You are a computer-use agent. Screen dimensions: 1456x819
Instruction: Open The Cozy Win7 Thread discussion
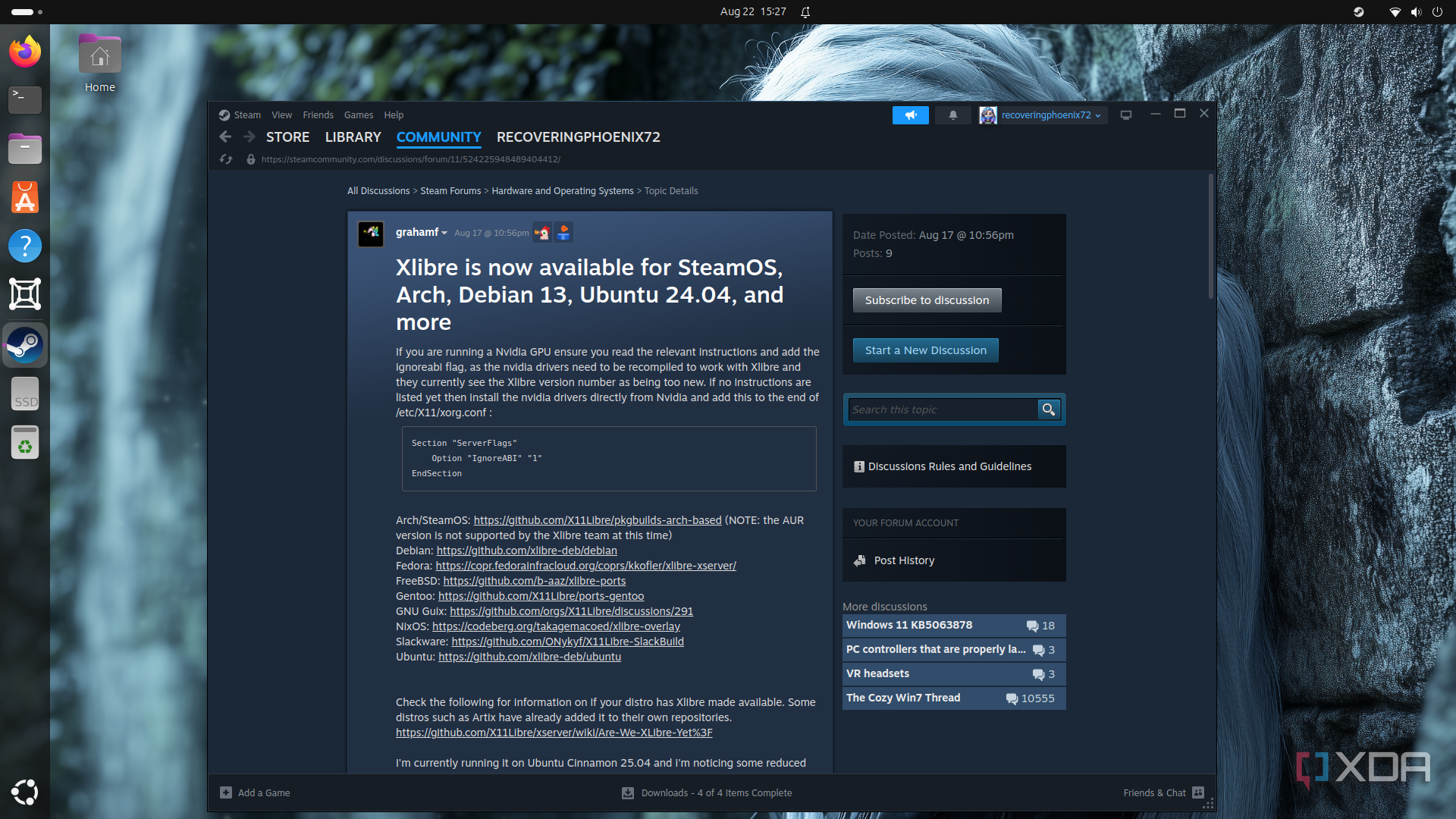click(954, 698)
